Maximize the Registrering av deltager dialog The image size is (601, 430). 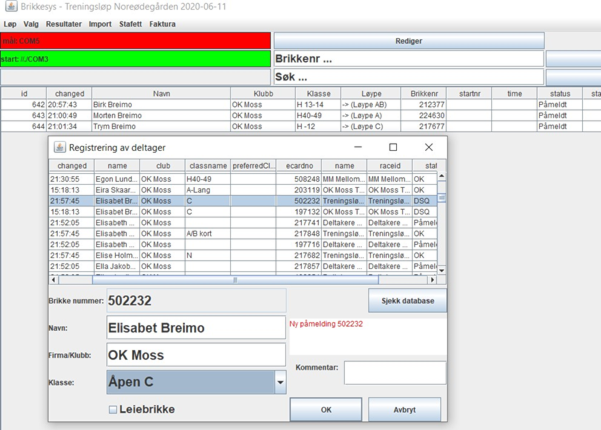pos(393,147)
